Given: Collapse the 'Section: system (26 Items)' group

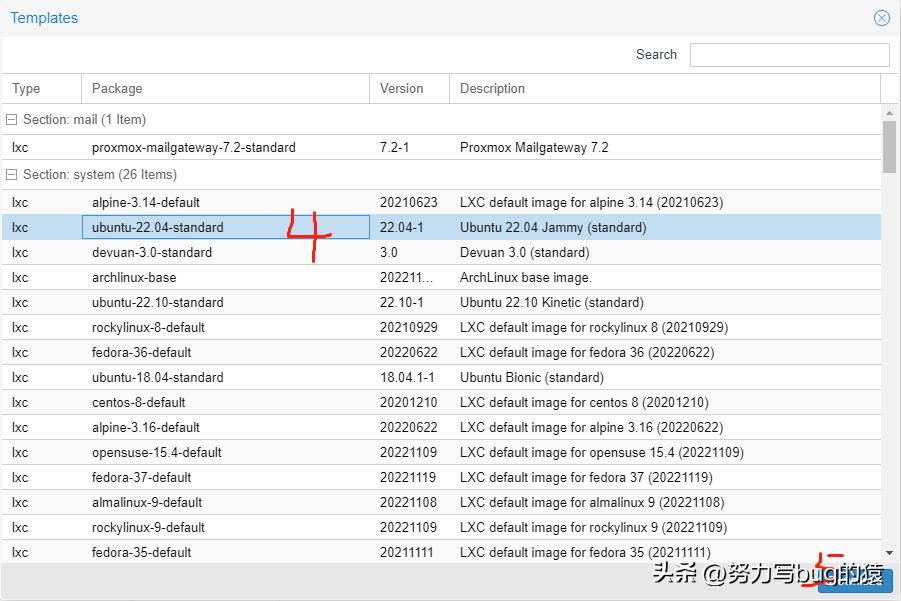Looking at the screenshot, I should [9, 174].
